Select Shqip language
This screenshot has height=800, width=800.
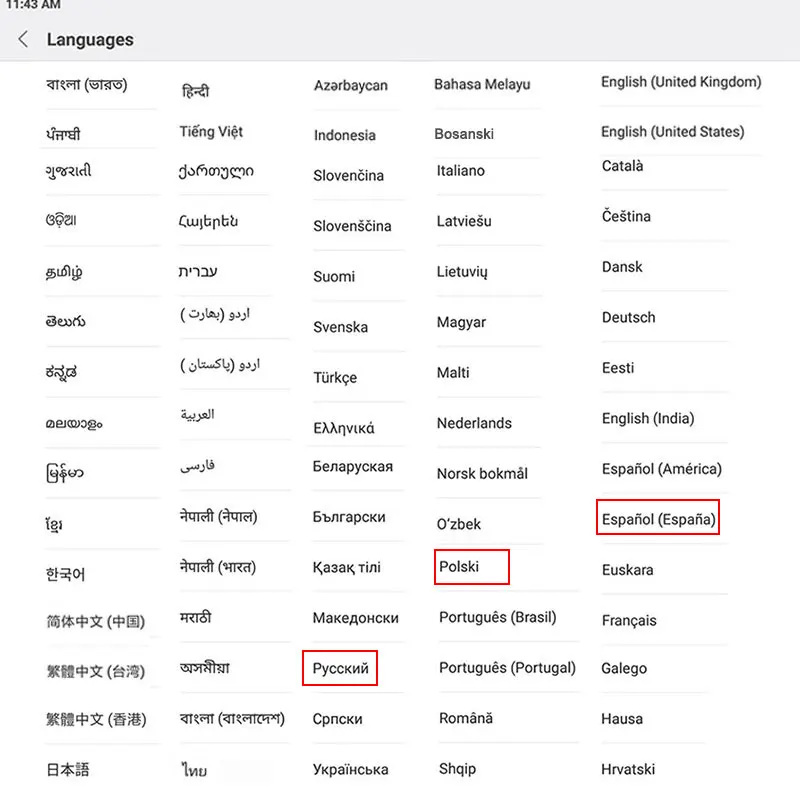[457, 769]
